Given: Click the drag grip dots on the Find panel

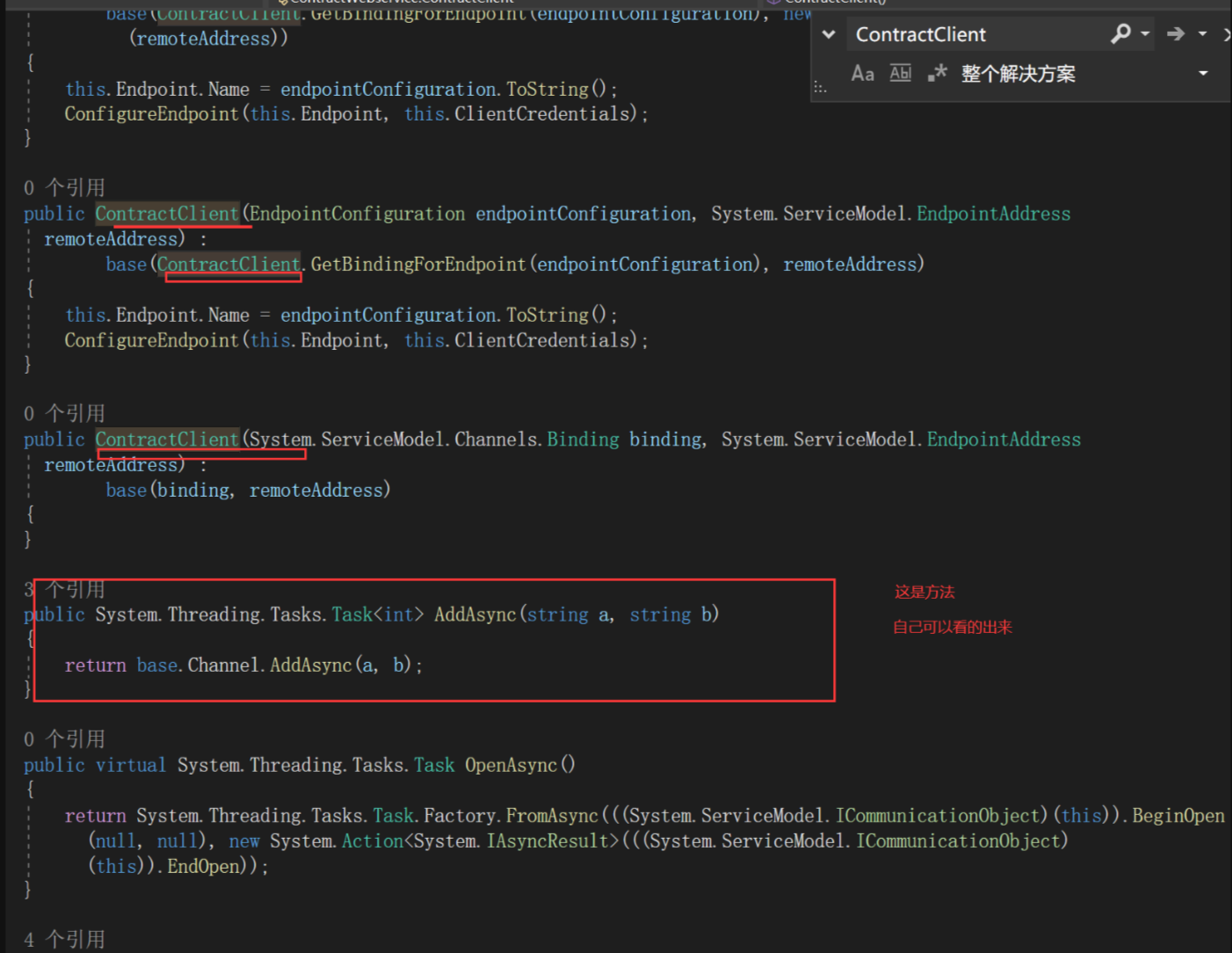Looking at the screenshot, I should point(821,87).
